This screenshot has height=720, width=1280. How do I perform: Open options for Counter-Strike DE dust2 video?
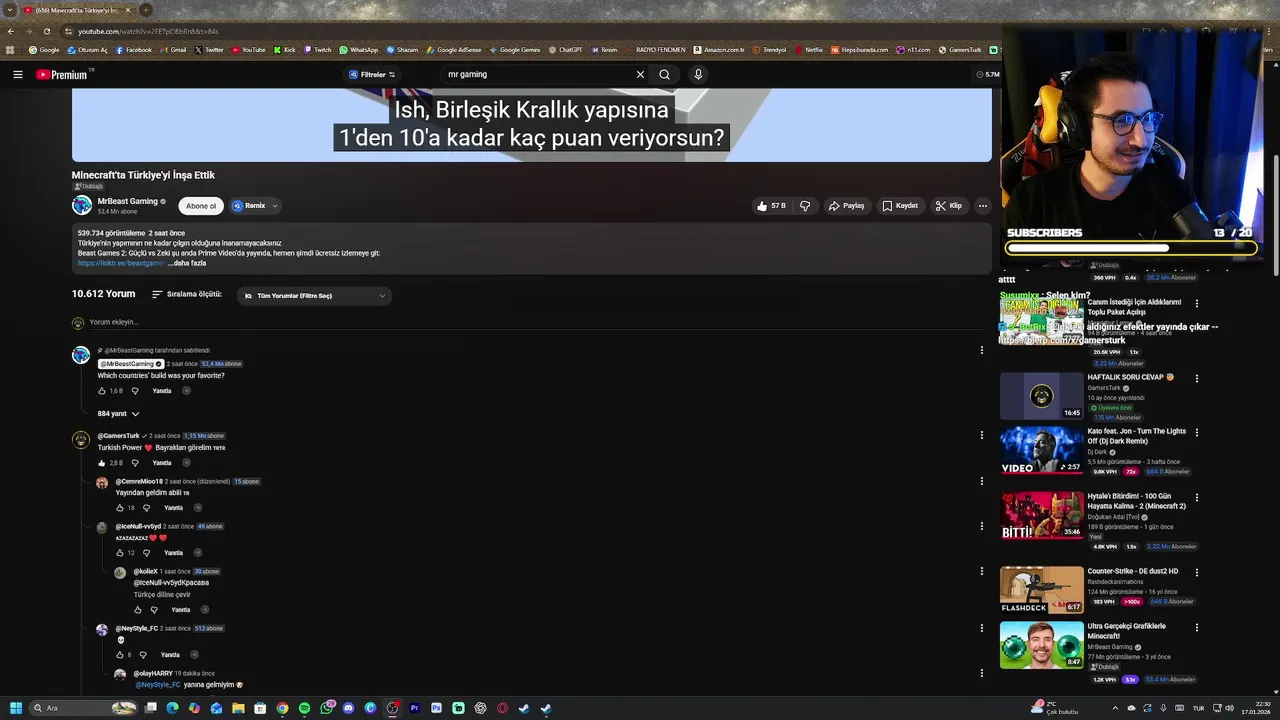click(1196, 573)
